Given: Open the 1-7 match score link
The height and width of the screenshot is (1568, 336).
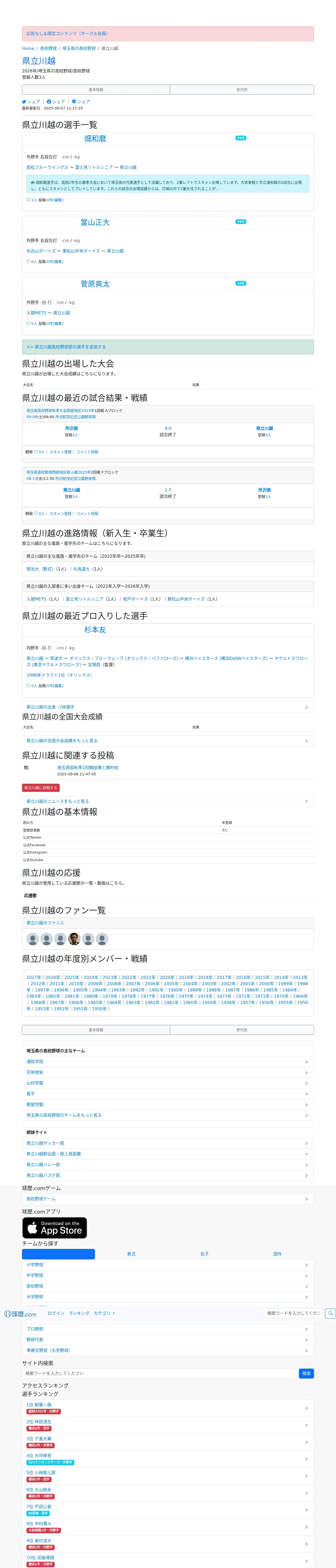Looking at the screenshot, I should pyautogui.click(x=168, y=490).
